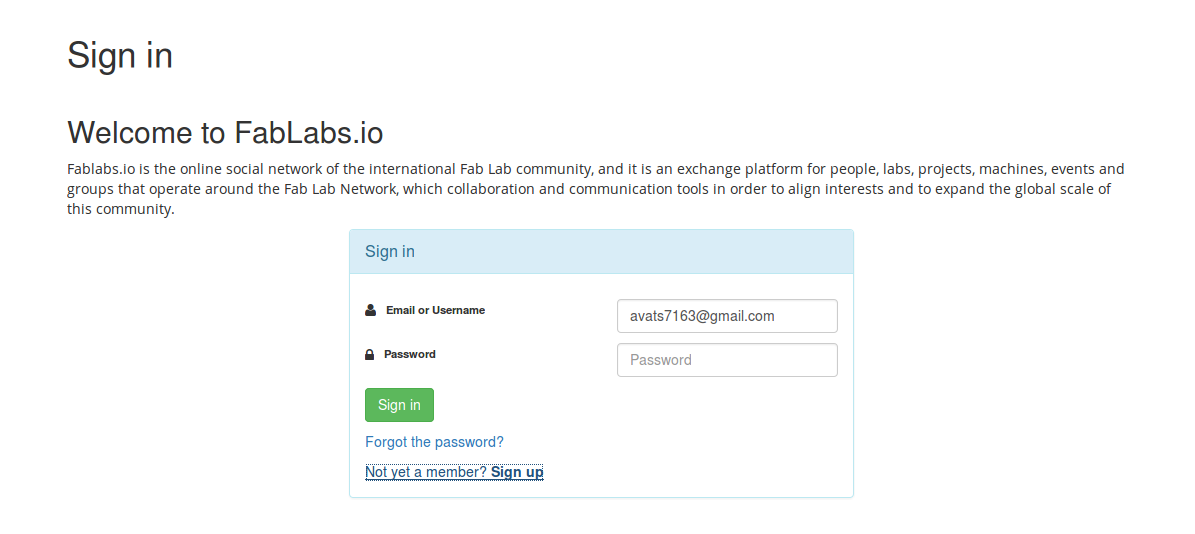Click the large Sign in page heading
This screenshot has height=534, width=1195.
(x=120, y=55)
